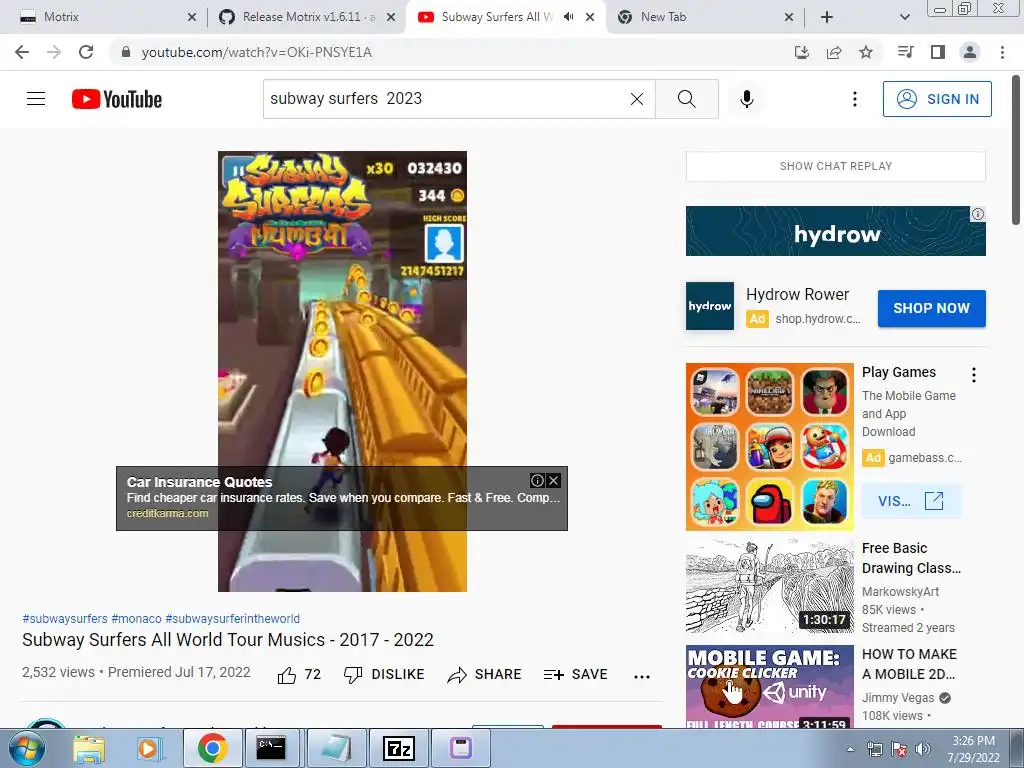Click the SHOP NOW button
This screenshot has height=768, width=1024.
click(931, 308)
